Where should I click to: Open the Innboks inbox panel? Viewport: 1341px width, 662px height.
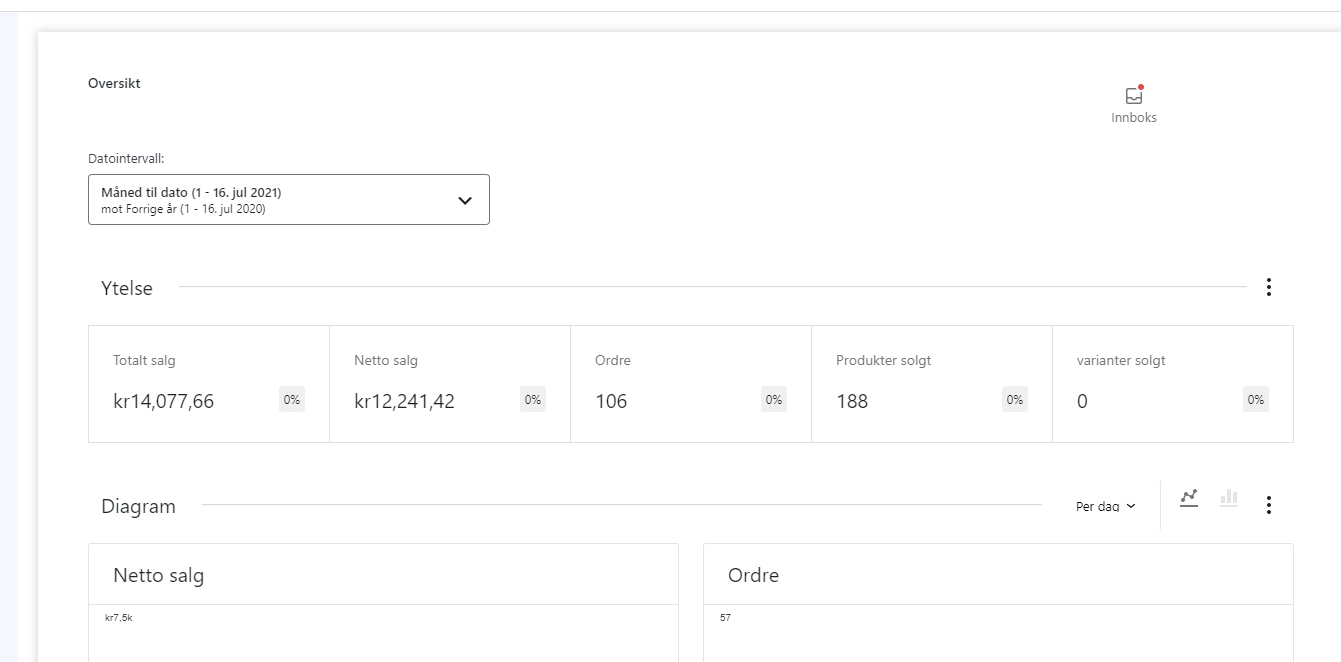(x=1133, y=105)
